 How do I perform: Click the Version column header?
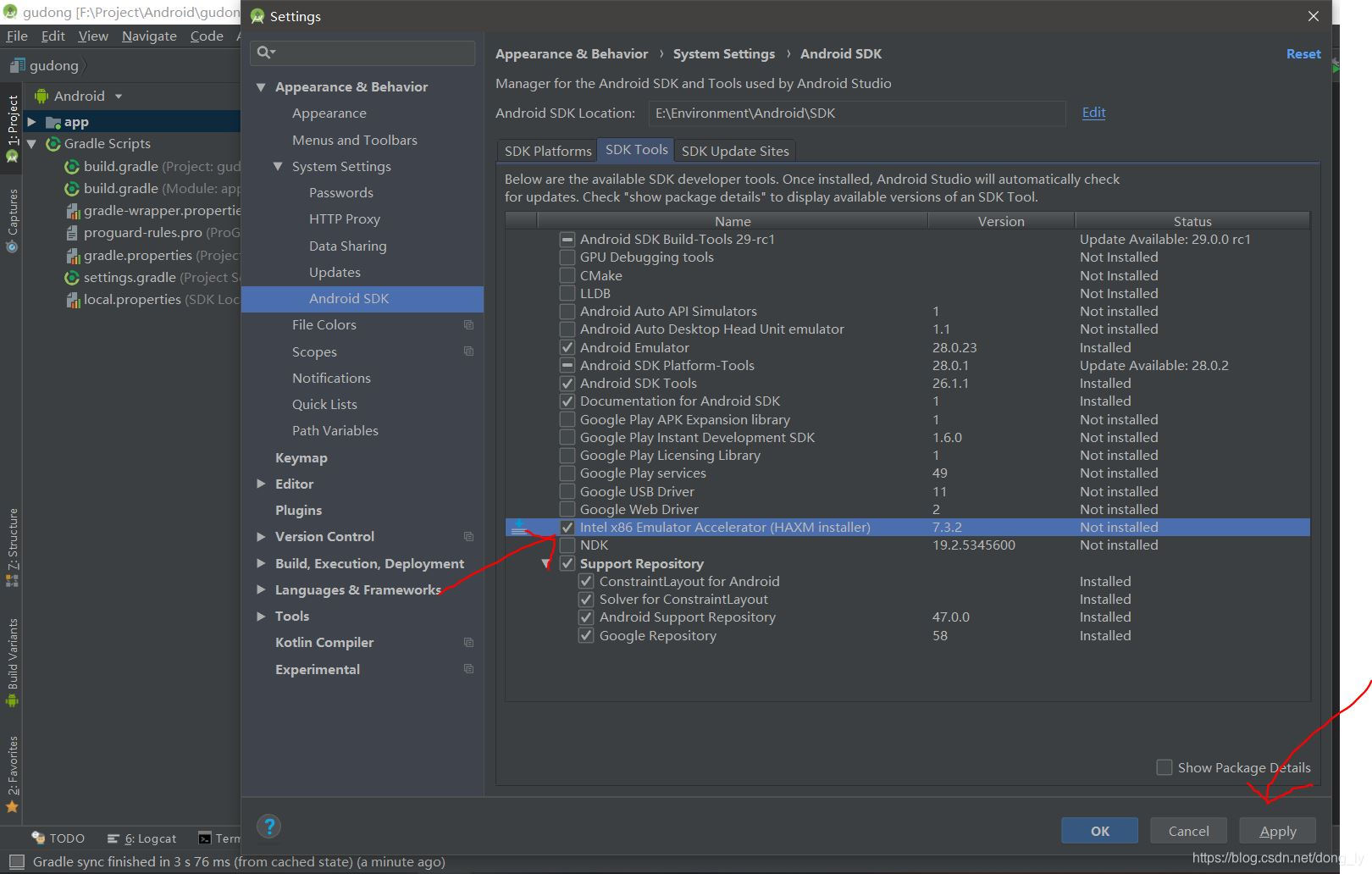coord(1001,221)
